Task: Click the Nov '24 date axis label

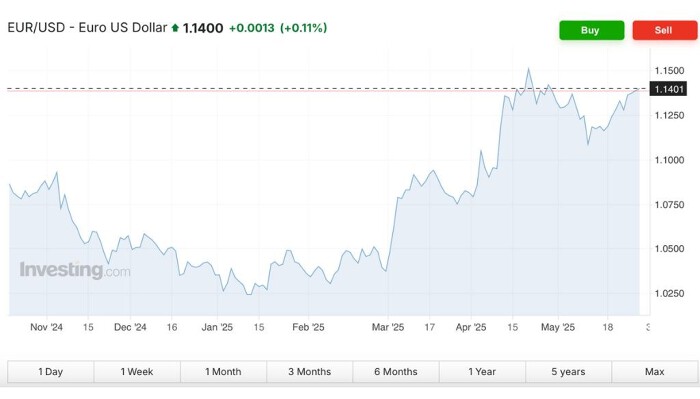Action: pos(46,327)
